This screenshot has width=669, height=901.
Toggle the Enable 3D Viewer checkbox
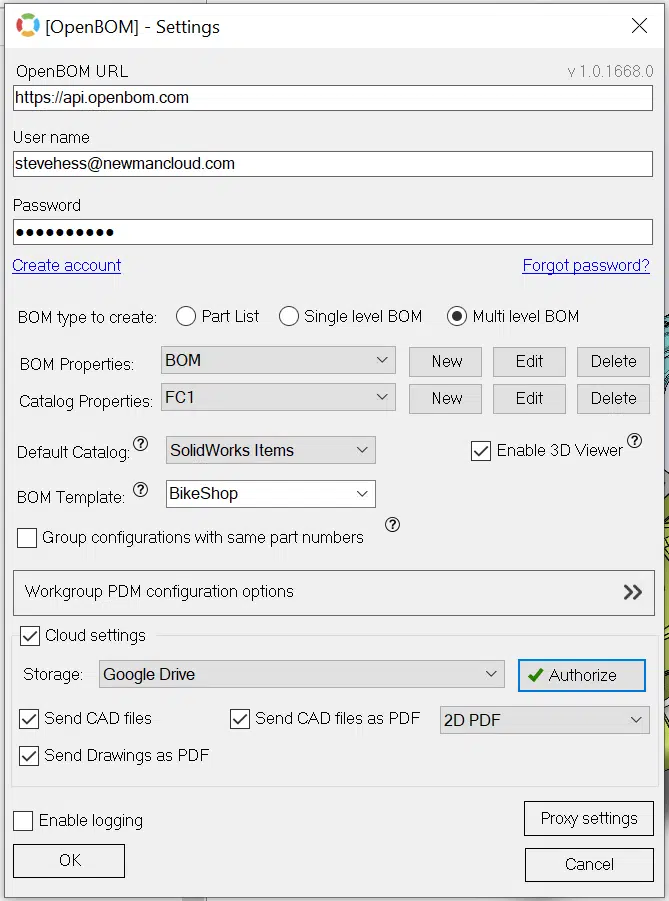(481, 451)
